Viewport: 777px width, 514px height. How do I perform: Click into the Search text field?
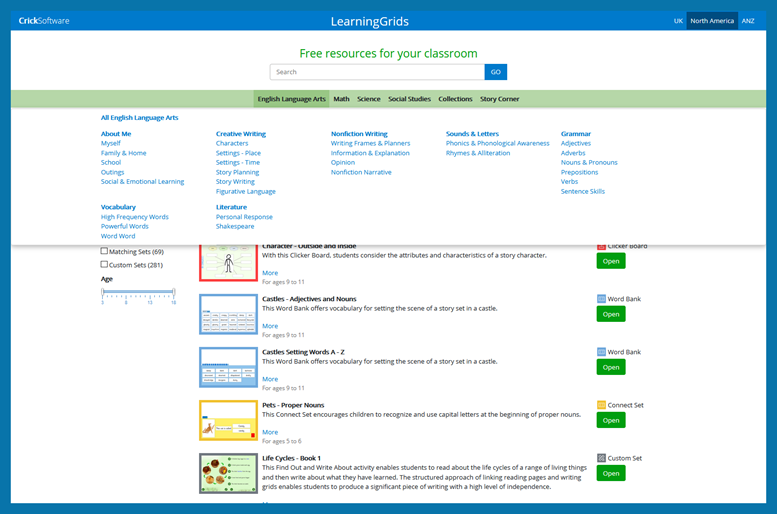click(x=377, y=72)
